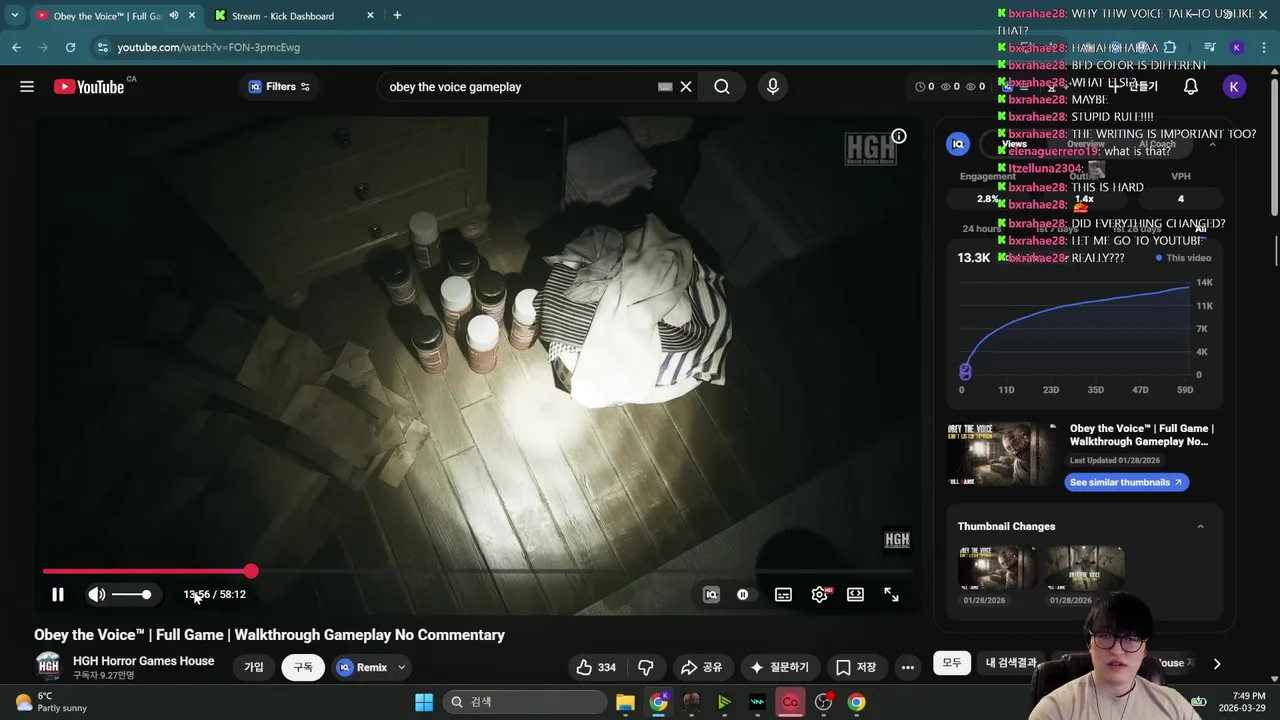Image resolution: width=1280 pixels, height=720 pixels.
Task: Open the player settings gear
Action: pyautogui.click(x=820, y=594)
